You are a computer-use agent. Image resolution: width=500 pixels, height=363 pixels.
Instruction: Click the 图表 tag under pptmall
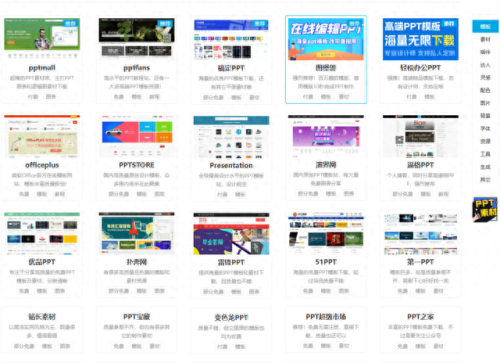point(51,97)
